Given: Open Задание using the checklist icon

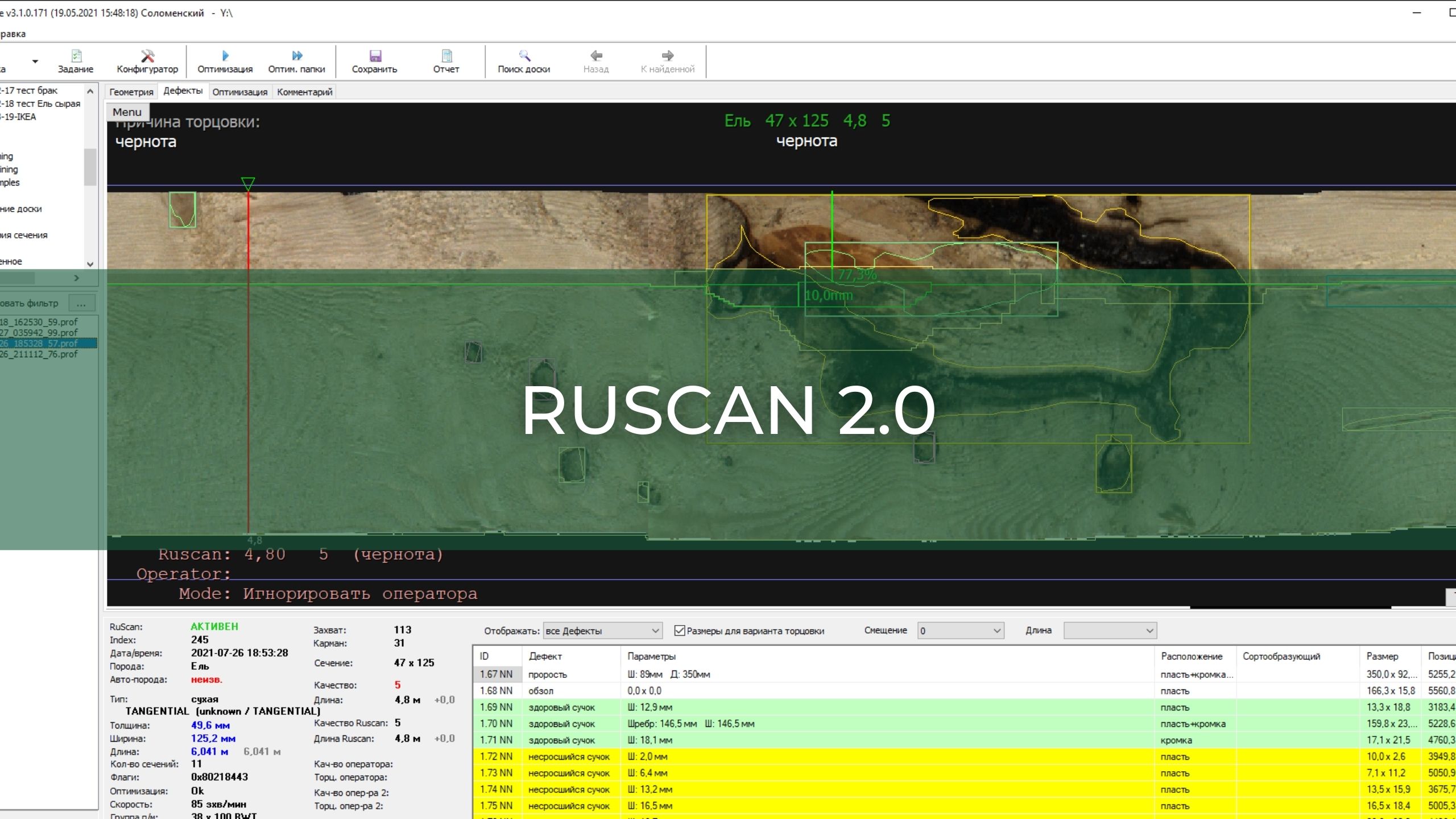Looking at the screenshot, I should pyautogui.click(x=76, y=61).
